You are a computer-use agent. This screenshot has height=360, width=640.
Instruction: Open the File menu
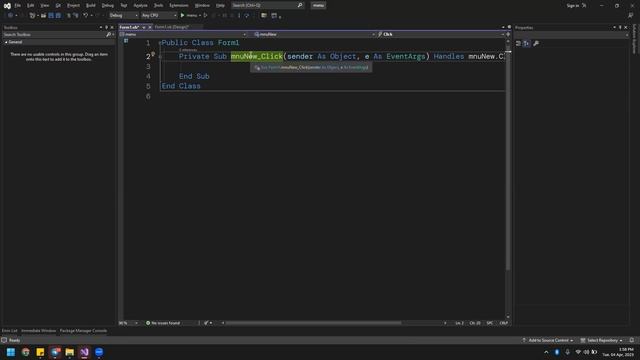pos(18,6)
